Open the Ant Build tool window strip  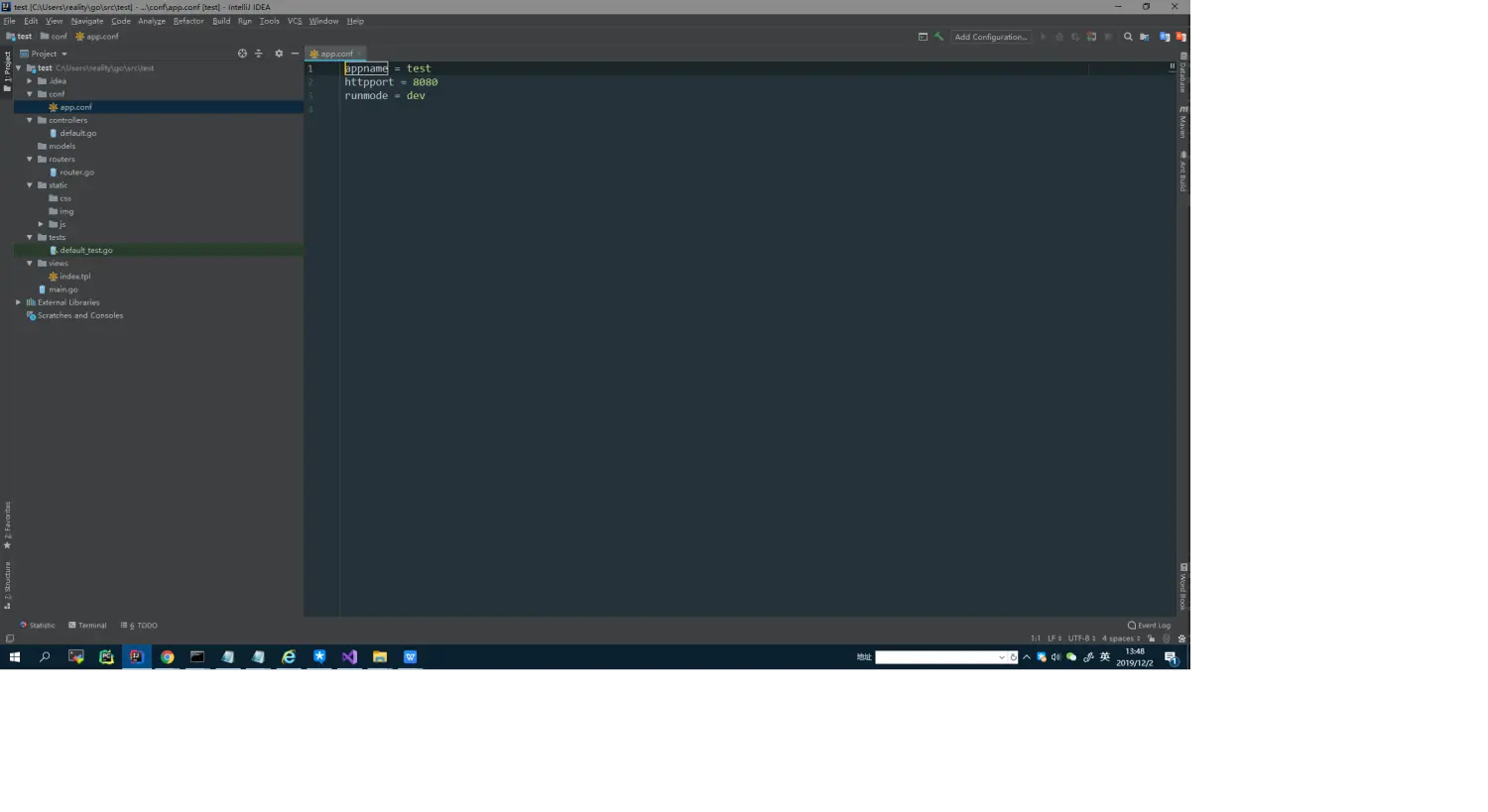(1183, 172)
